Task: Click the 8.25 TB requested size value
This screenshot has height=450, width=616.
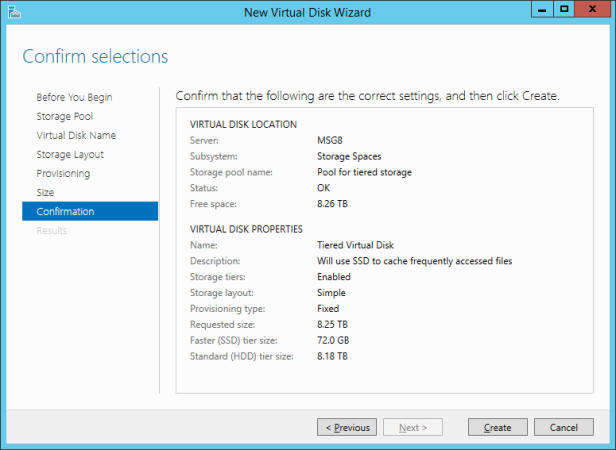Action: pos(332,325)
